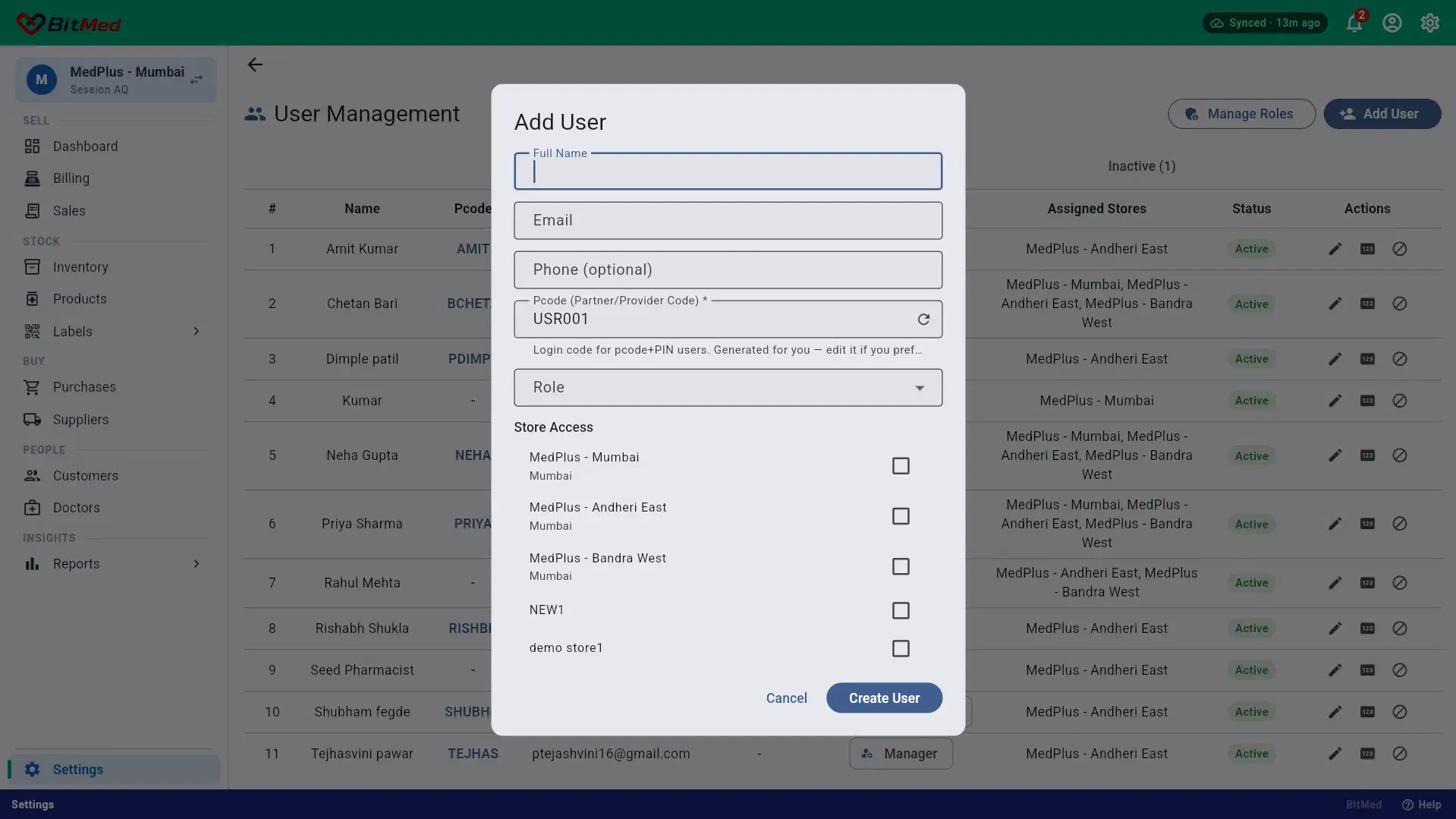
Task: Edit Dimple patil using pencil icon
Action: coord(1335,359)
